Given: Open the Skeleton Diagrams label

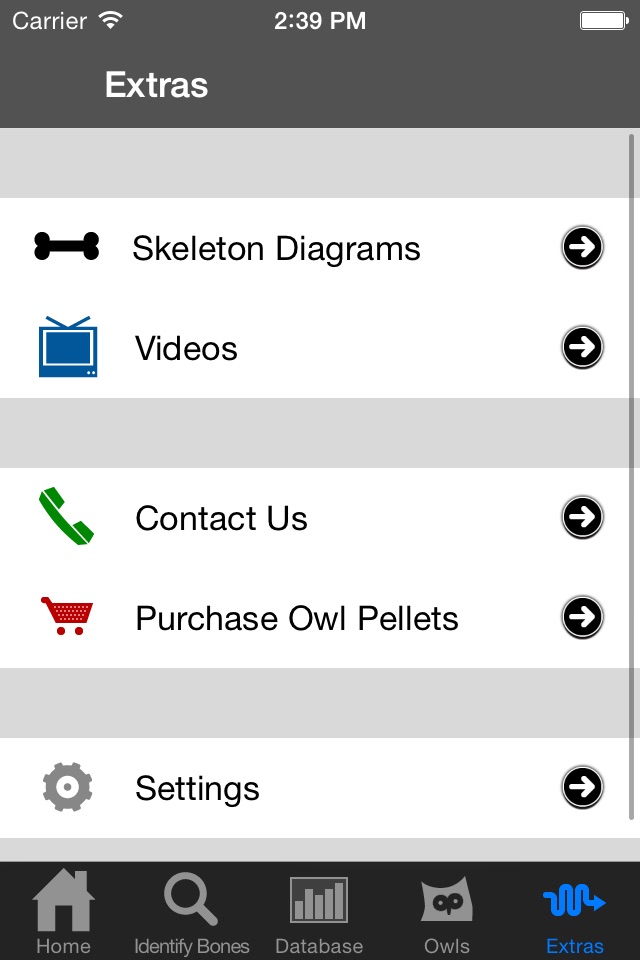Looking at the screenshot, I should 276,248.
